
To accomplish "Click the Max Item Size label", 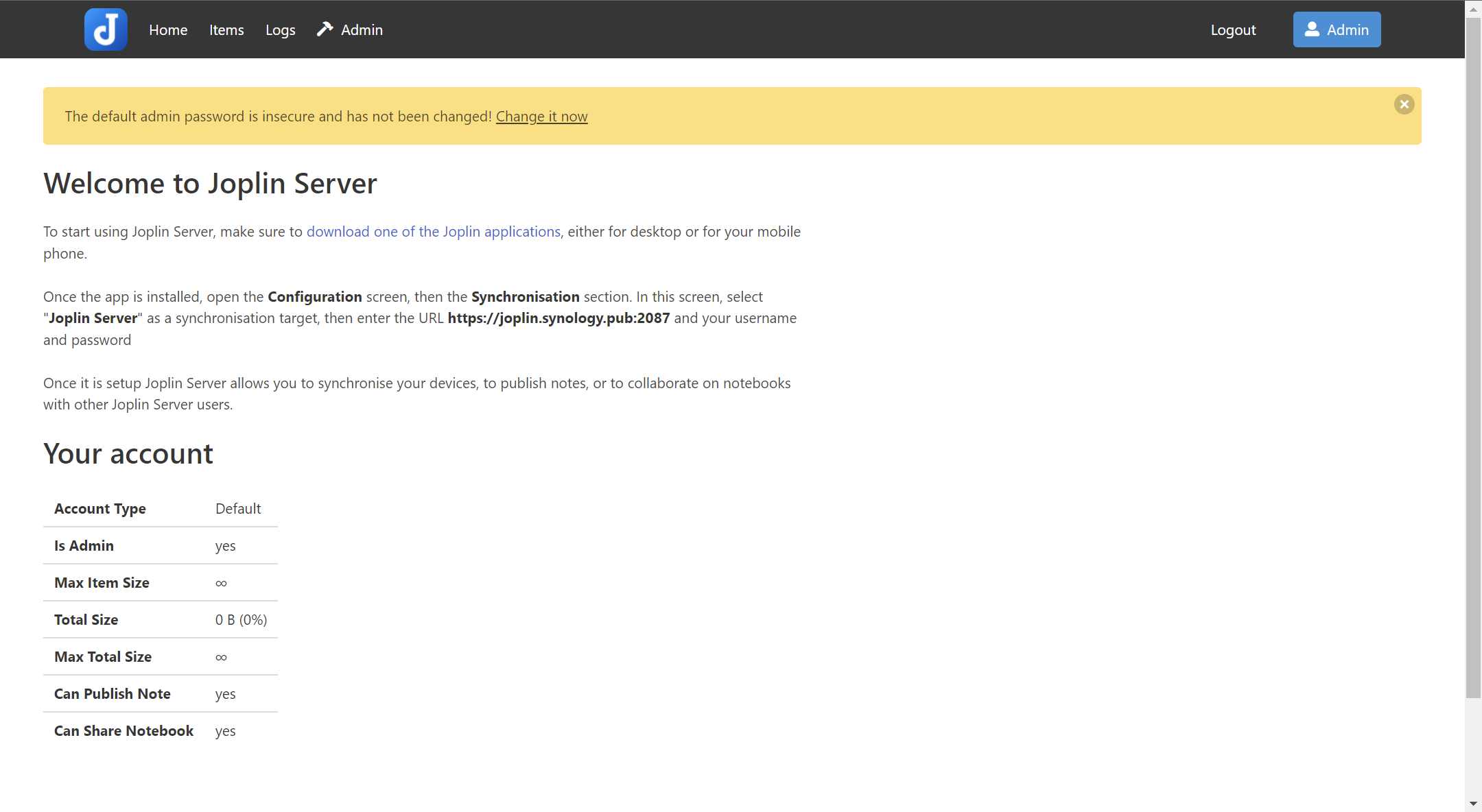I will click(x=102, y=583).
